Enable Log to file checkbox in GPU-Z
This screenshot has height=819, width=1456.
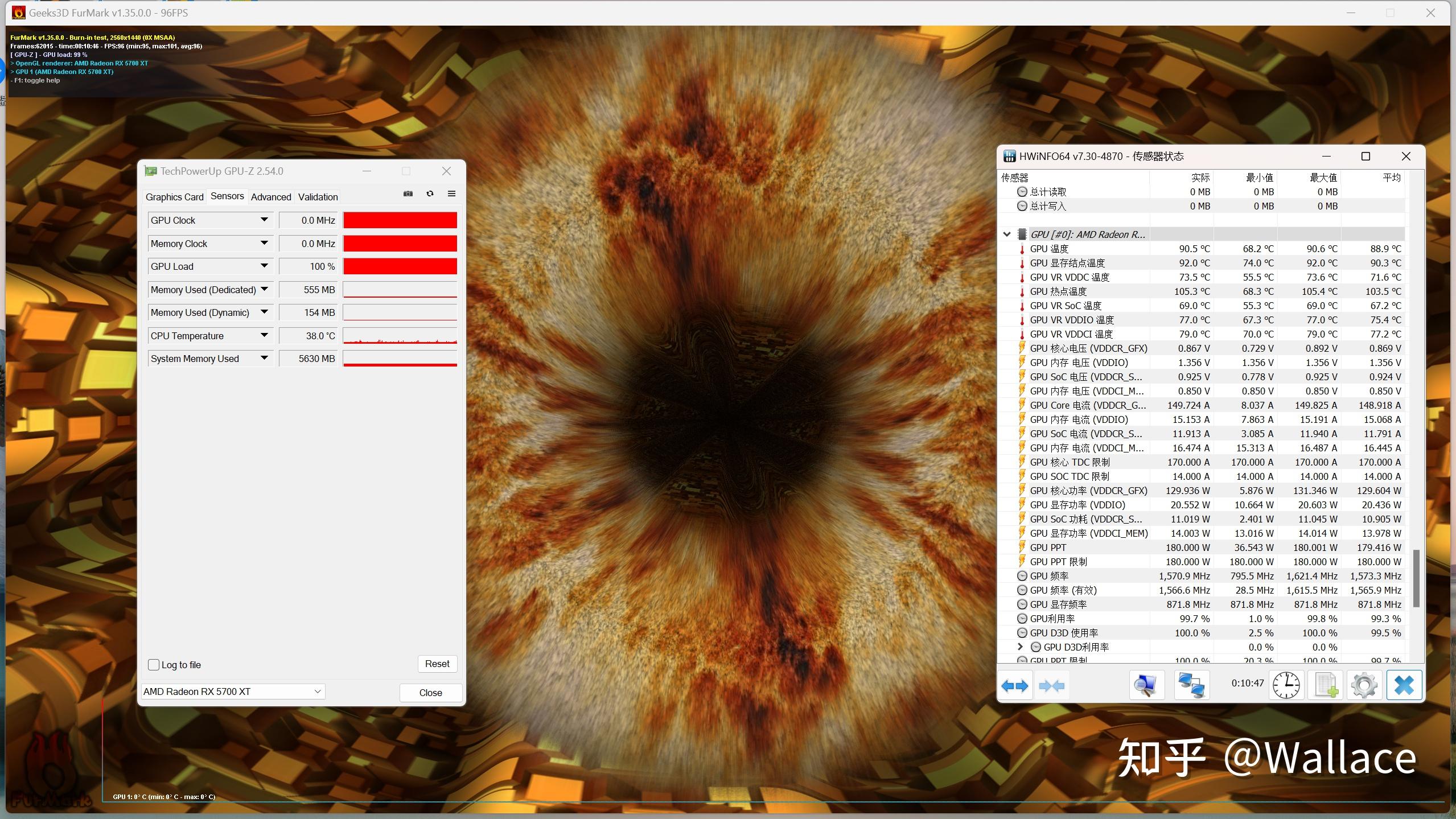click(x=154, y=663)
